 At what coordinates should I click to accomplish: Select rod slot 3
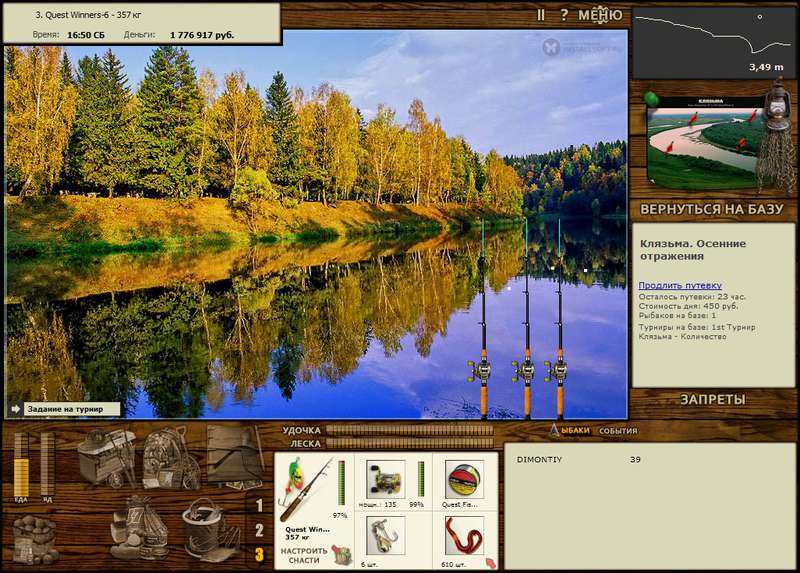[x=259, y=555]
